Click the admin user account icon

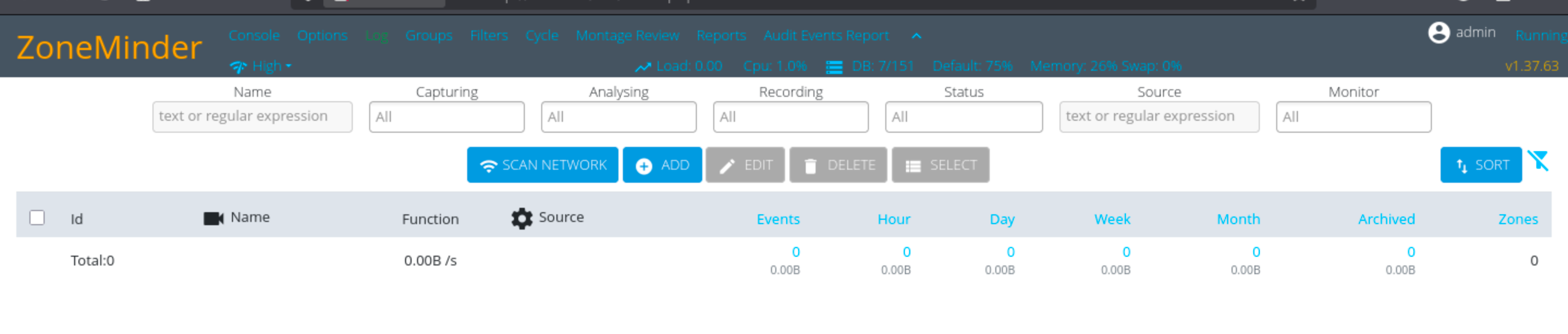tap(1438, 33)
